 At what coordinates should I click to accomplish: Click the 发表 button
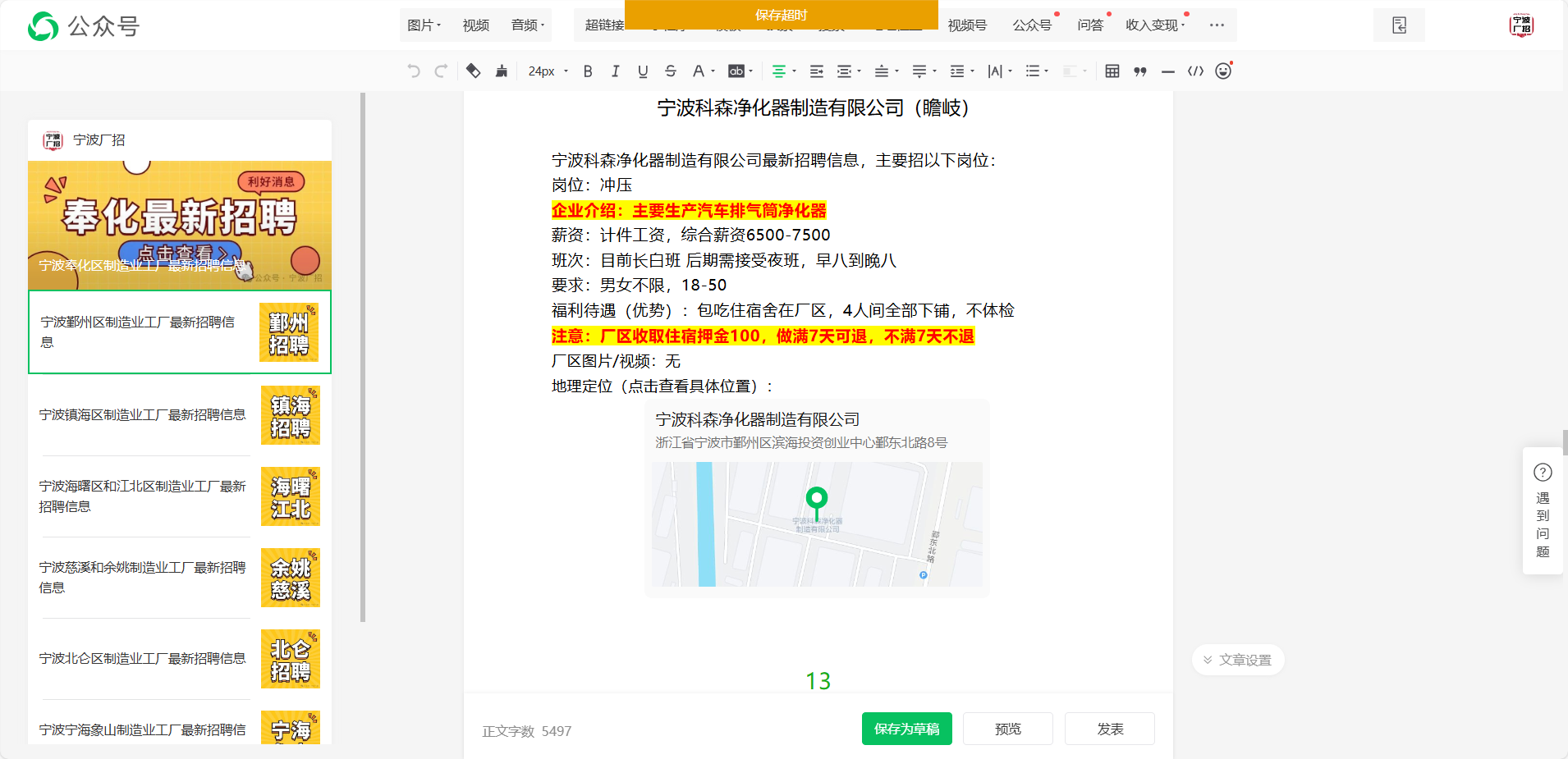1110,729
